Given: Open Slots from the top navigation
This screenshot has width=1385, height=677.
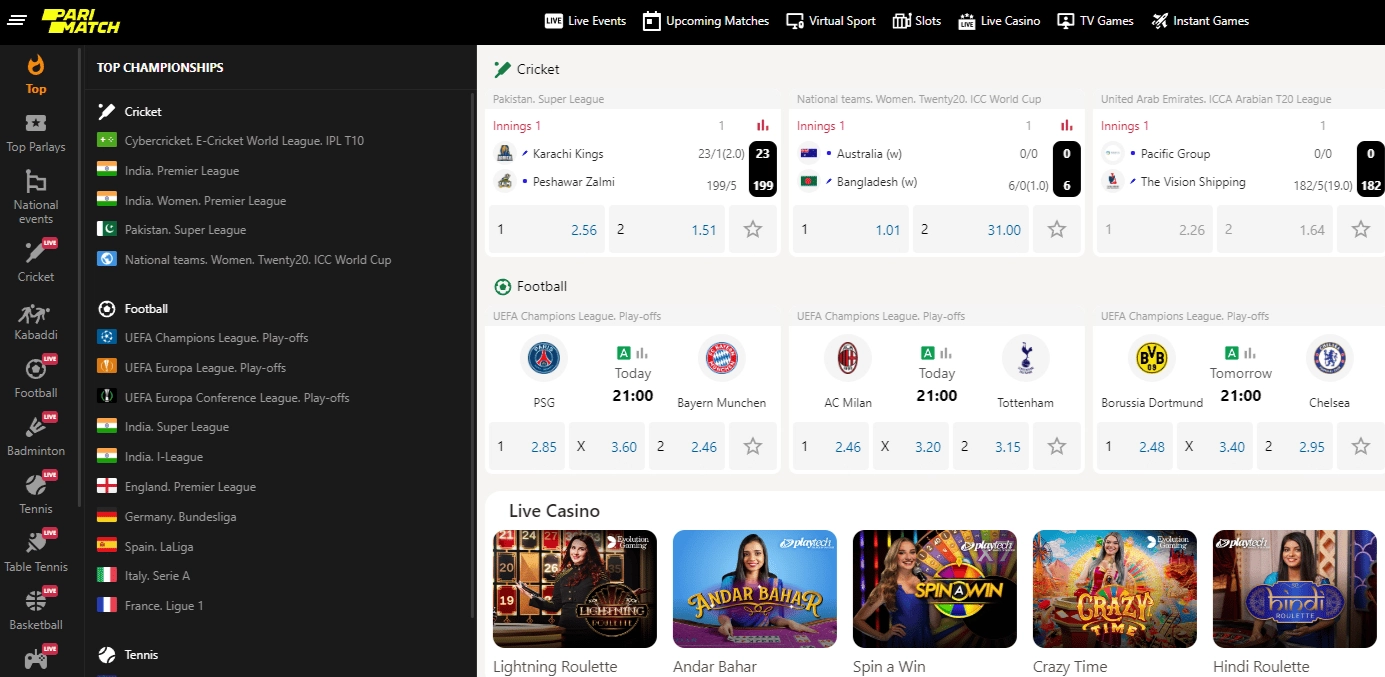Looking at the screenshot, I should click(917, 21).
